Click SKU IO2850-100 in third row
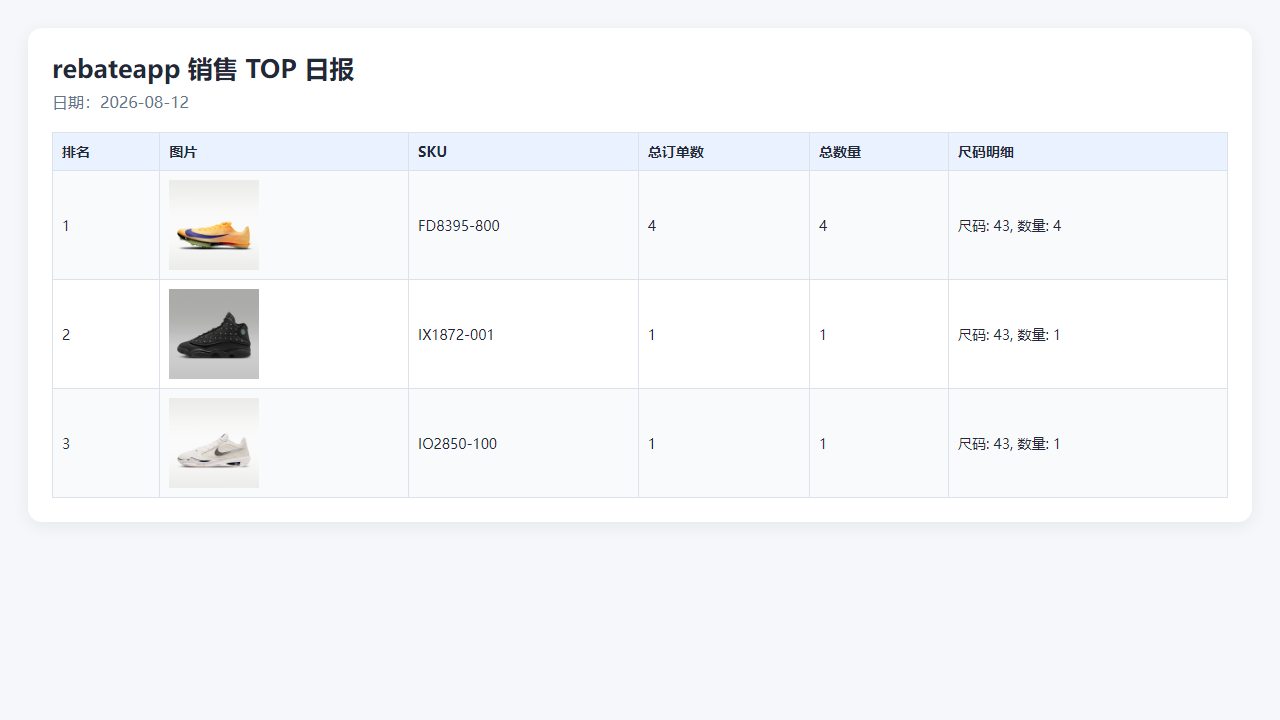 [x=457, y=444]
